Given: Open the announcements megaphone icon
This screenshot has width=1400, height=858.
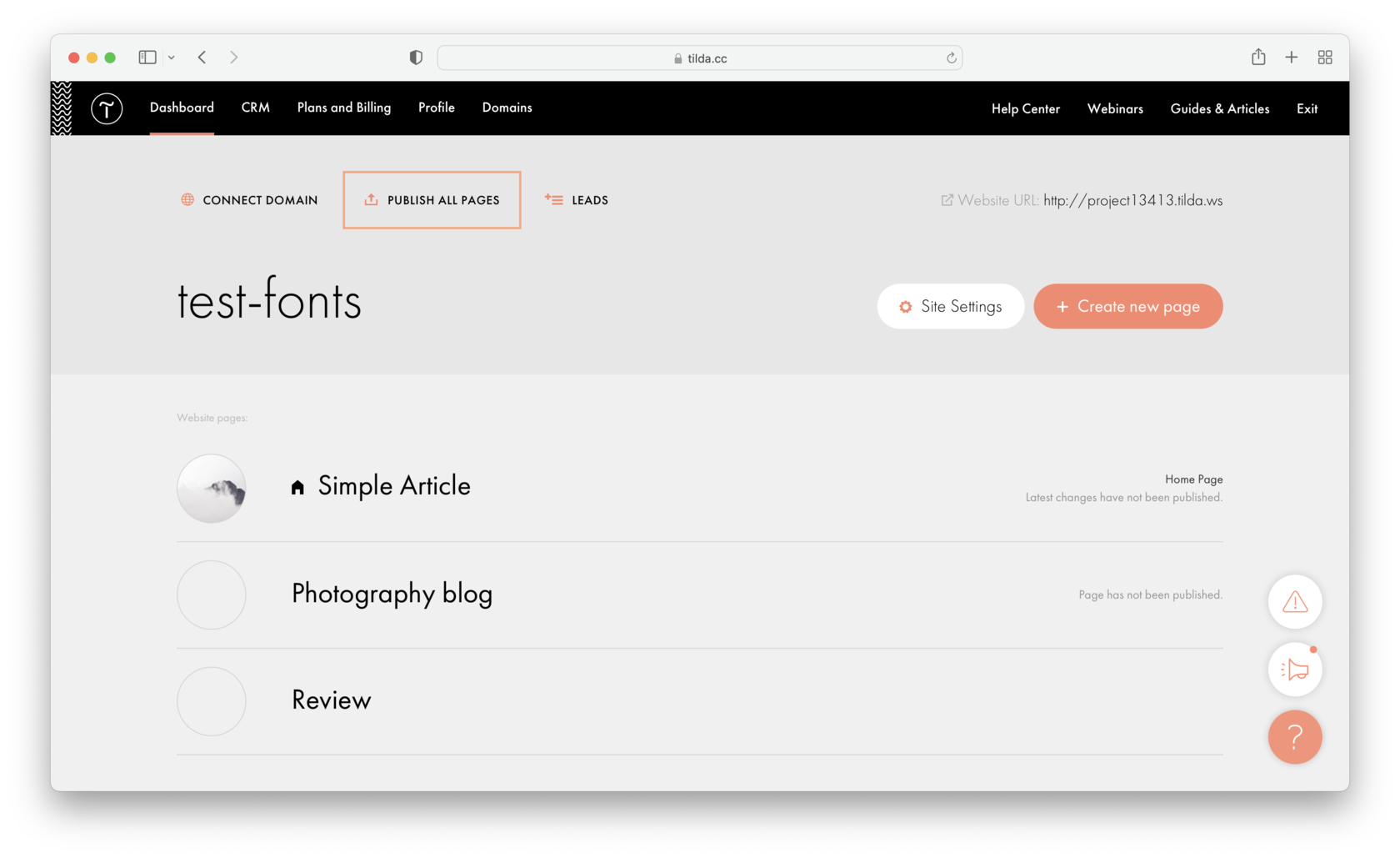Looking at the screenshot, I should 1294,669.
